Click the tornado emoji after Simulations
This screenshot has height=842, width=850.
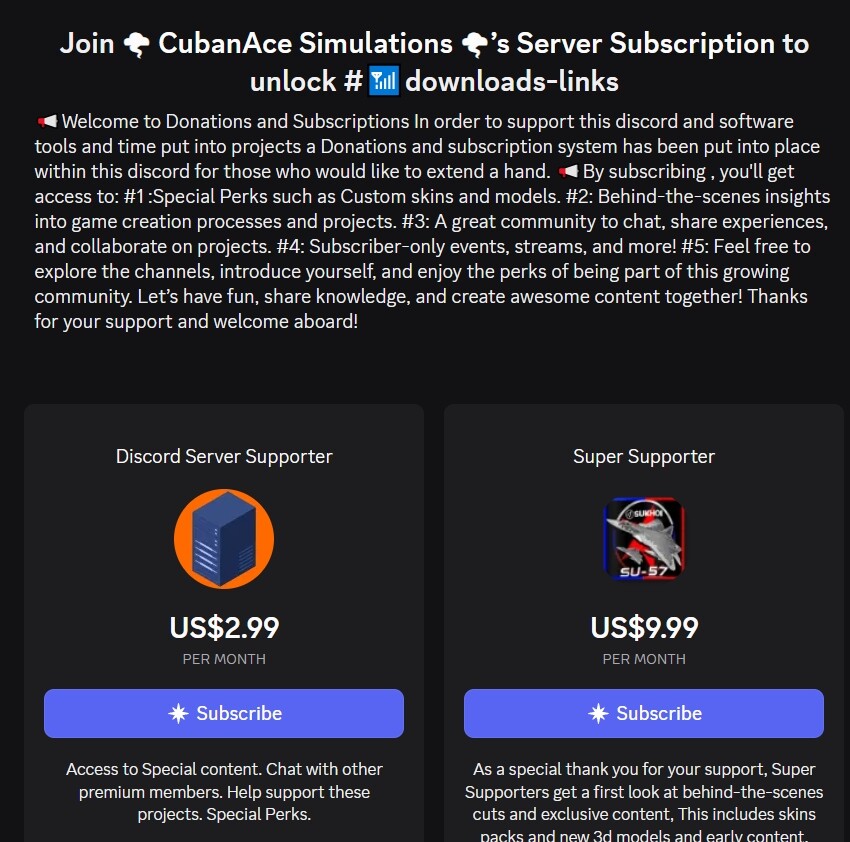475,44
